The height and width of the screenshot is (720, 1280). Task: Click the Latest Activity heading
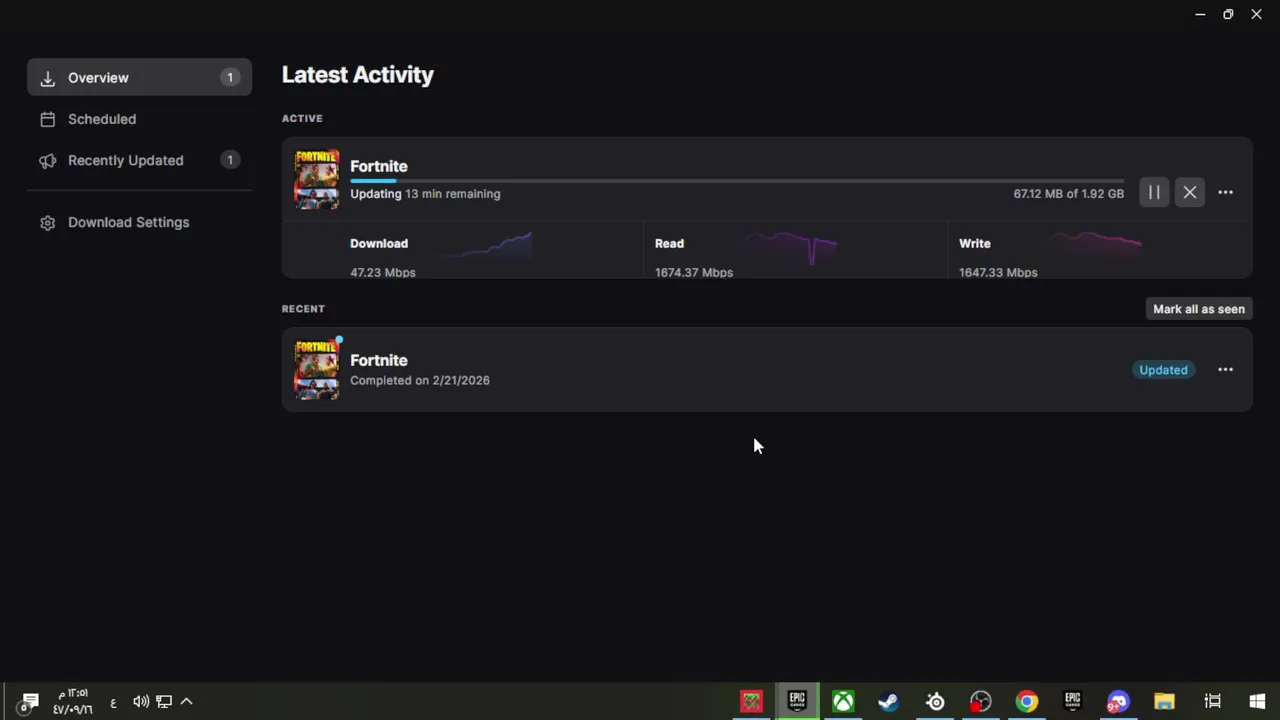[358, 75]
